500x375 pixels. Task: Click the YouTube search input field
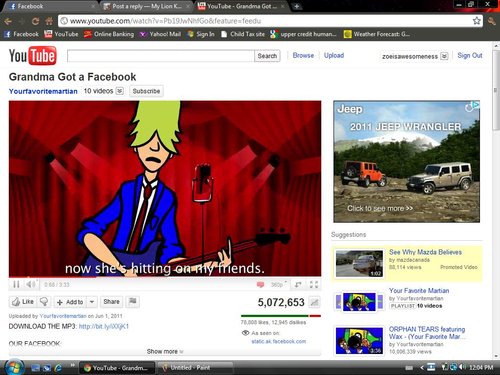coord(161,56)
